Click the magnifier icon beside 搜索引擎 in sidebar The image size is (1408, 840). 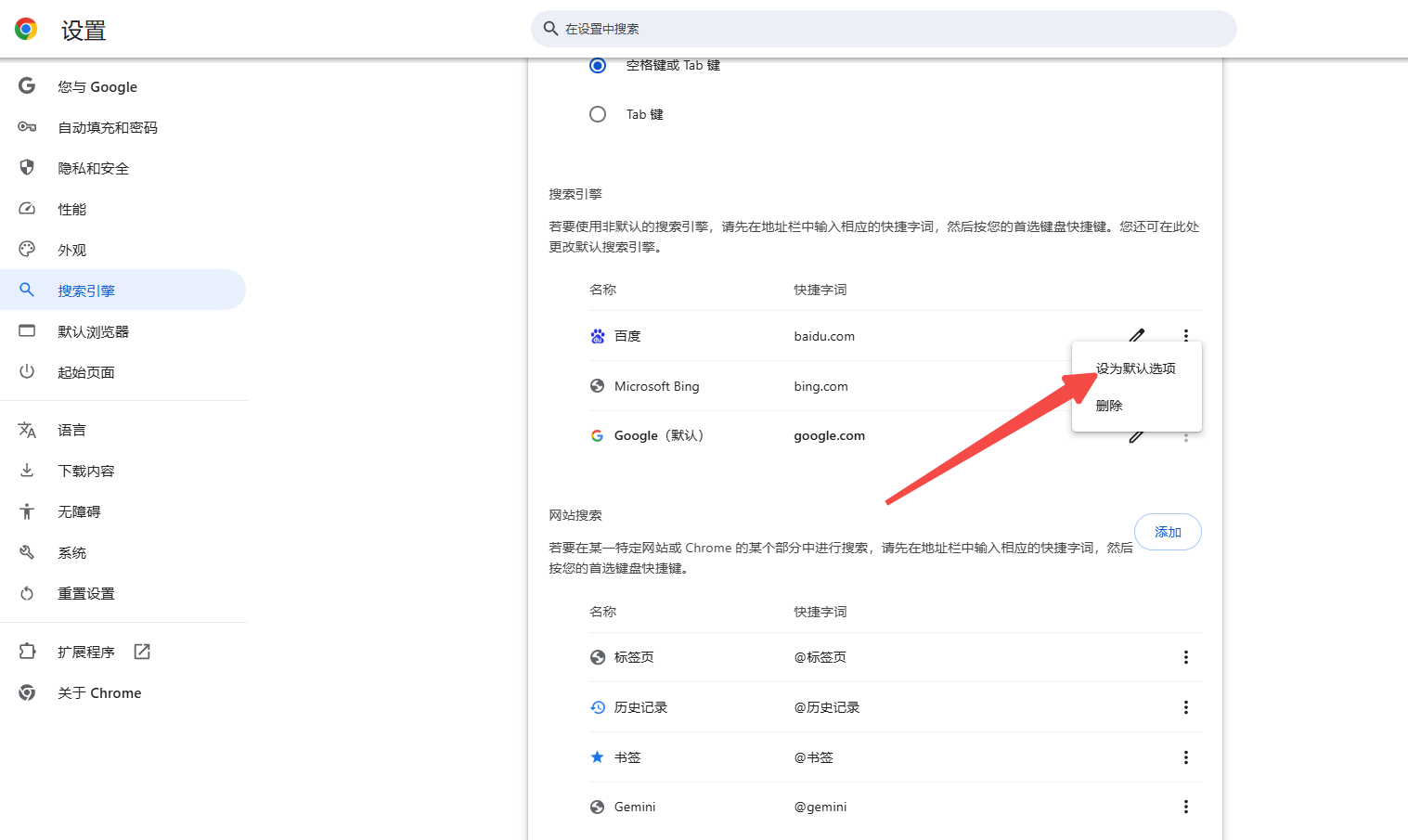tap(27, 290)
